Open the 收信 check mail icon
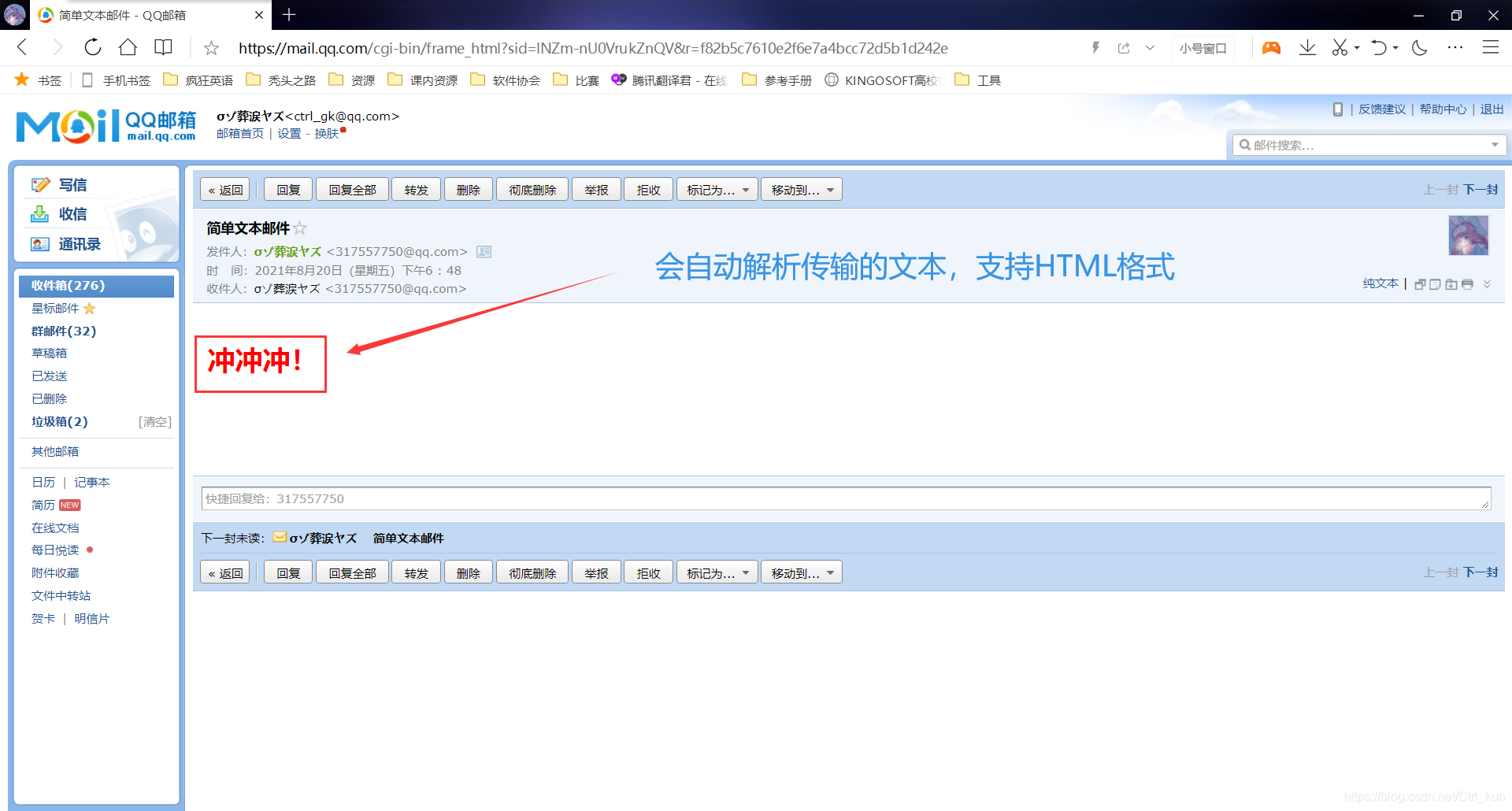This screenshot has height=811, width=1512. tap(41, 213)
